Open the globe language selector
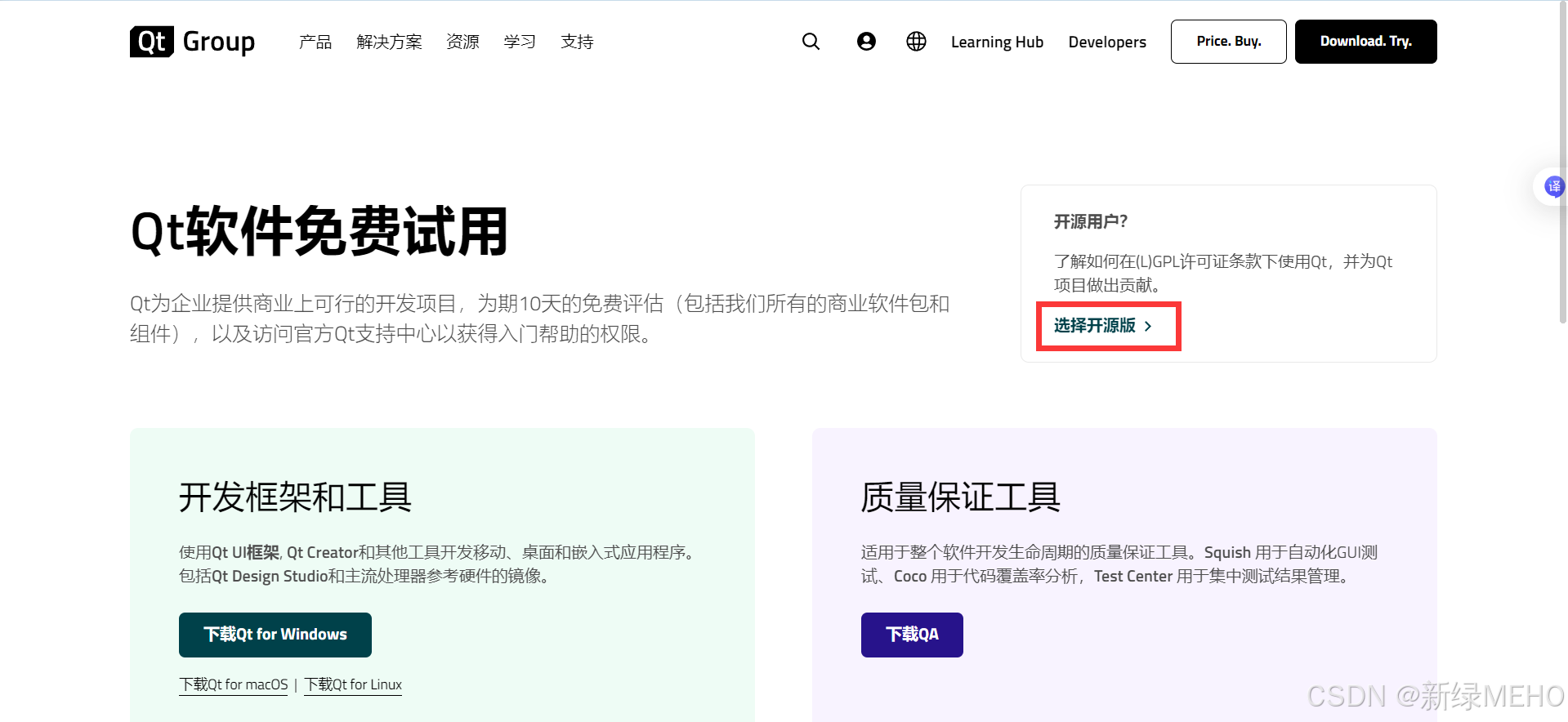 point(916,42)
